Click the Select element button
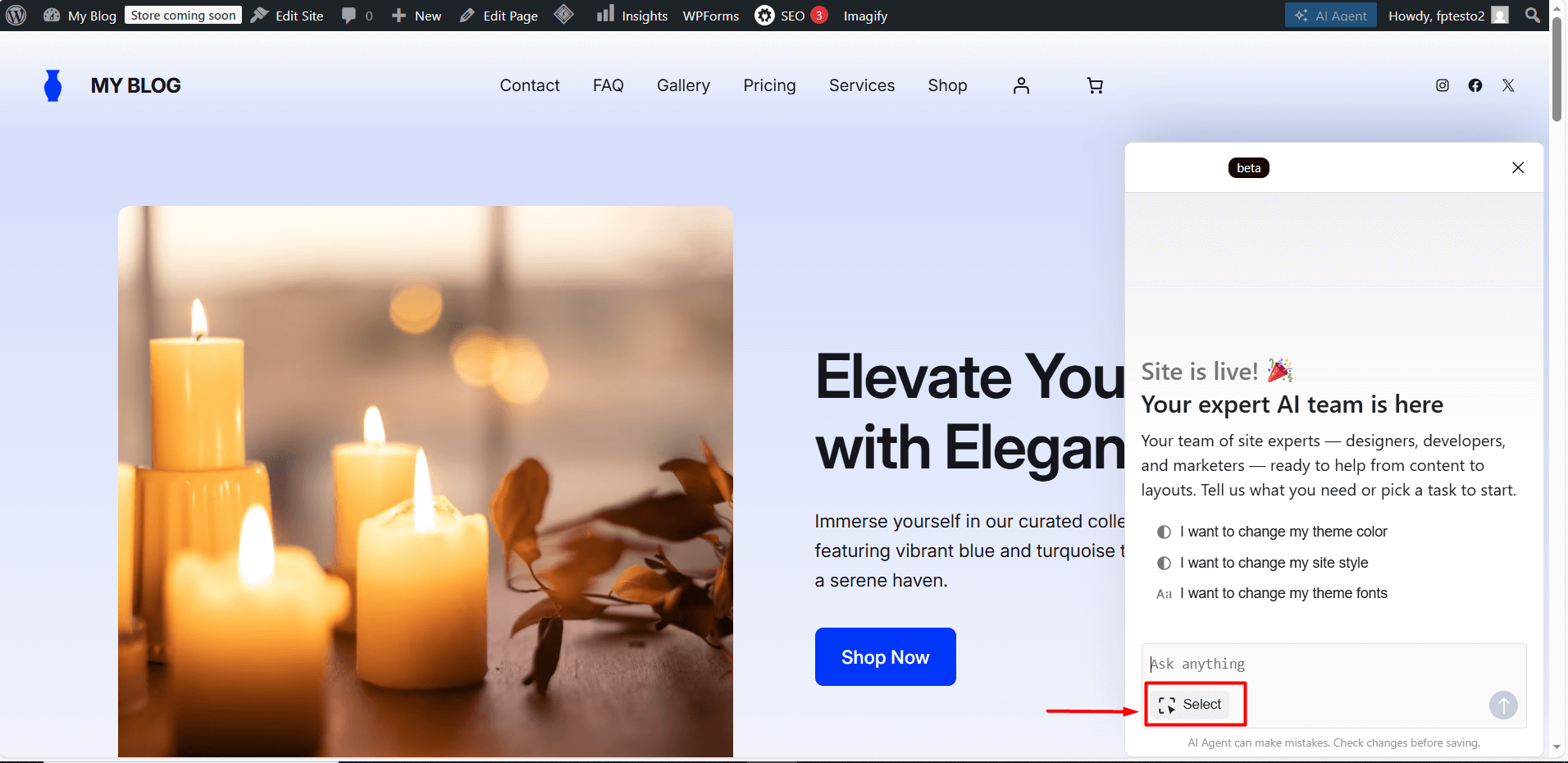The width and height of the screenshot is (1568, 763). [x=1190, y=705]
